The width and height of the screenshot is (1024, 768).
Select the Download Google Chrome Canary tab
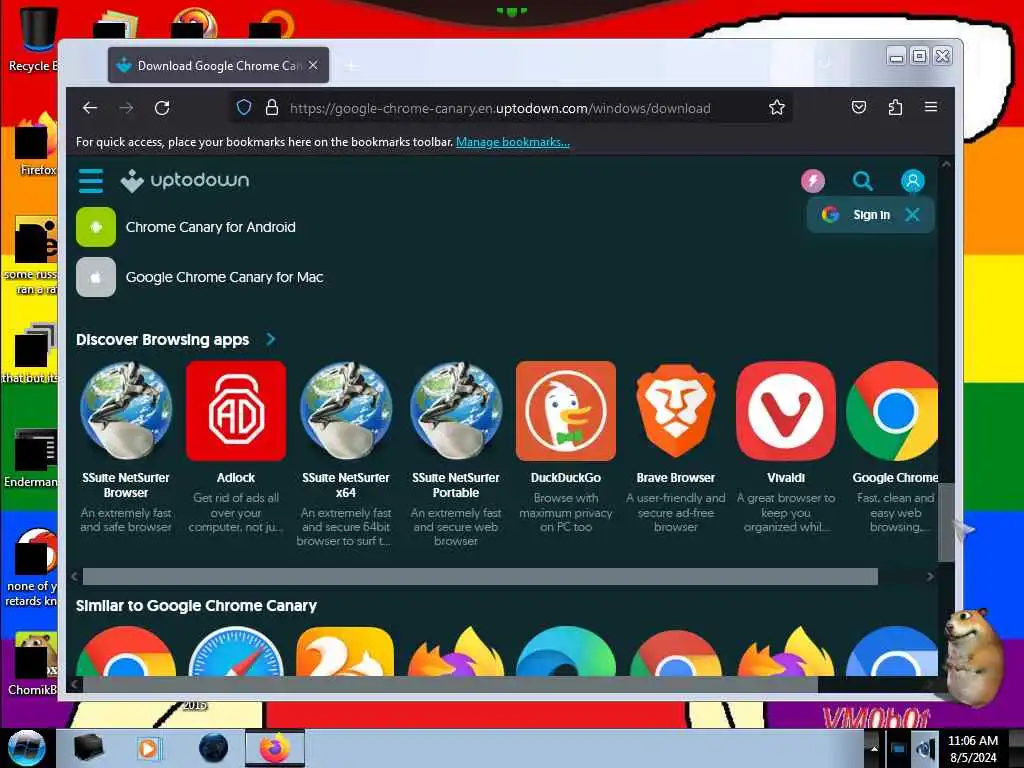[218, 65]
